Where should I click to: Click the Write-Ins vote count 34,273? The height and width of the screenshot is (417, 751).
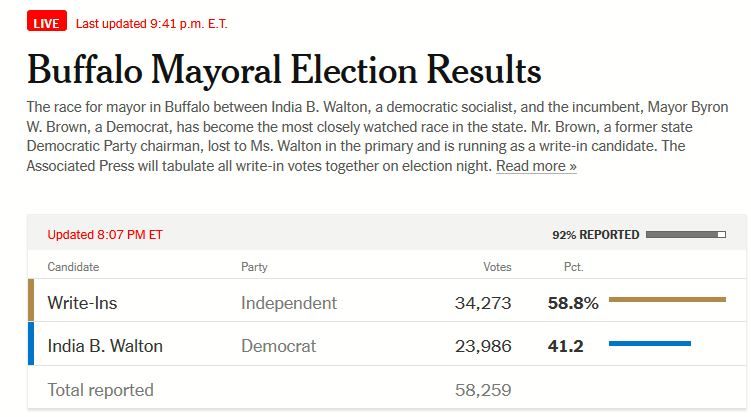481,303
